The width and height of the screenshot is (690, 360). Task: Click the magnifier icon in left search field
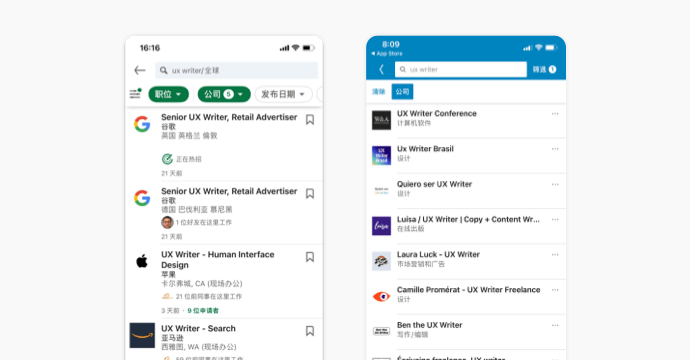[164, 70]
